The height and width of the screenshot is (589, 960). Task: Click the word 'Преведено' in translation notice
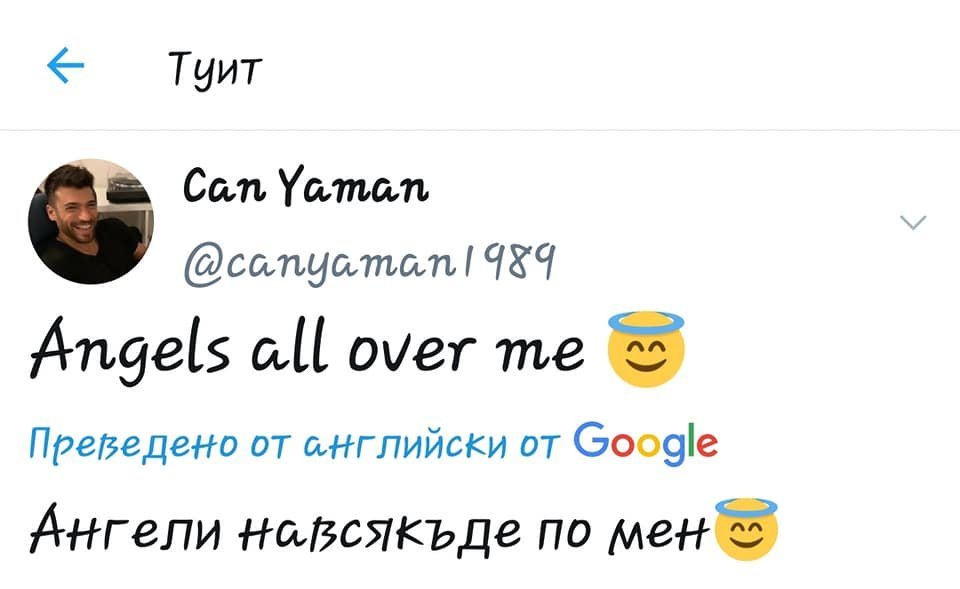[133, 445]
